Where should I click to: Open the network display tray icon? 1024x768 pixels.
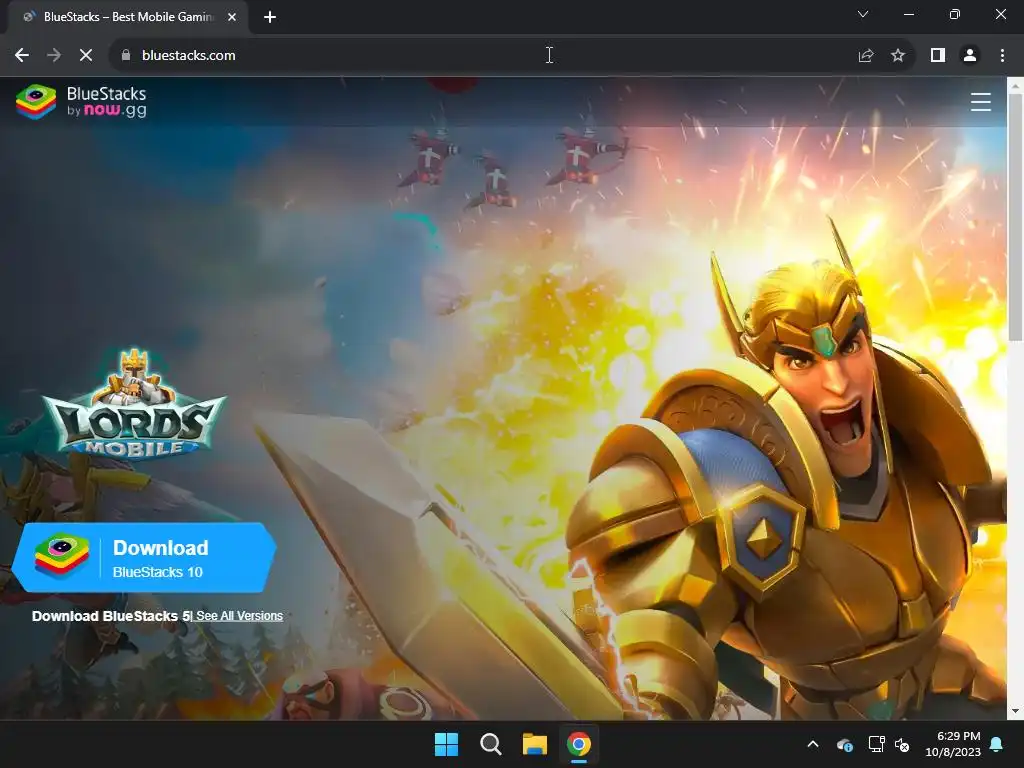(876, 744)
